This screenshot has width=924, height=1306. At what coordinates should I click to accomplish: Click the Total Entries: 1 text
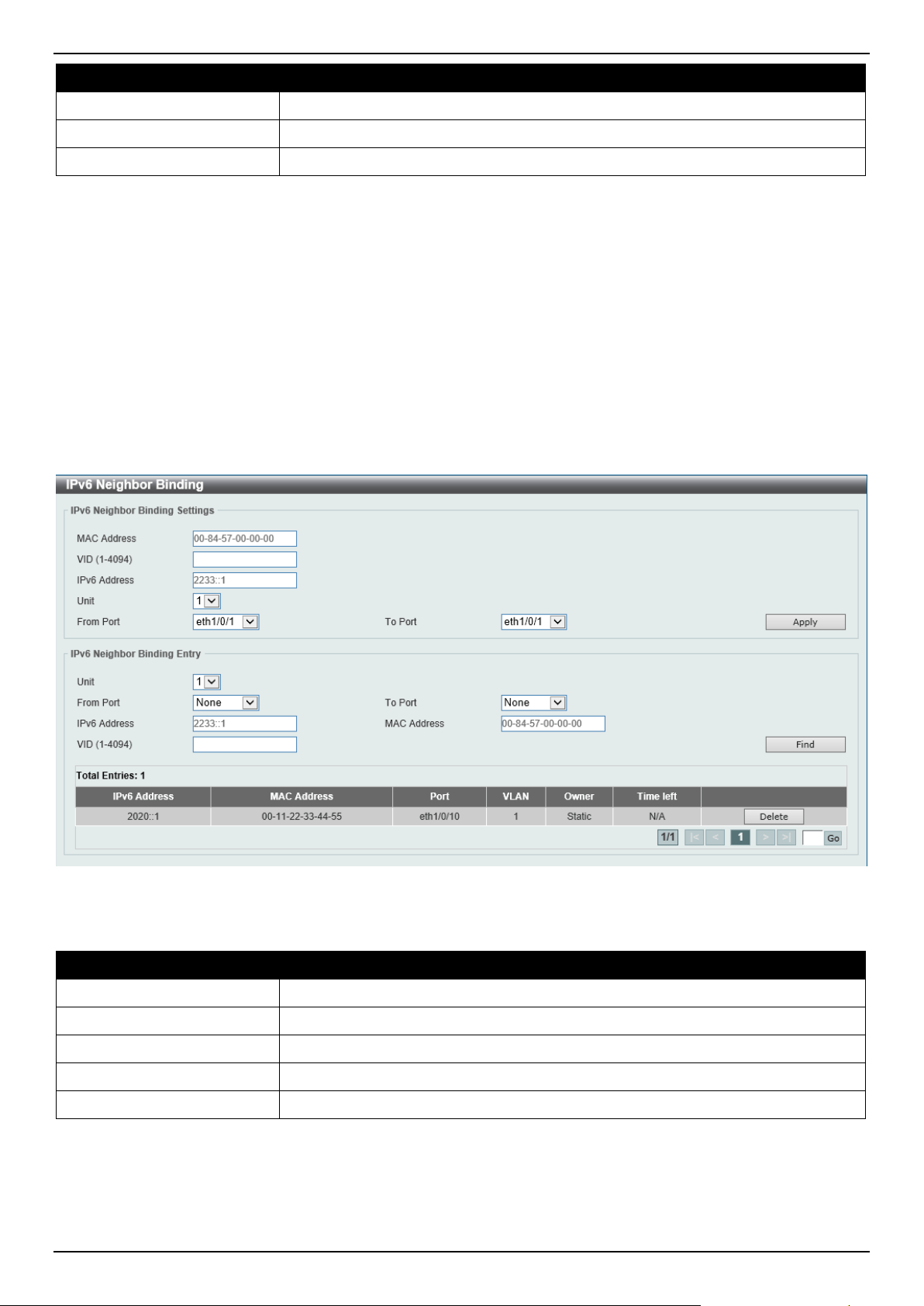click(111, 776)
